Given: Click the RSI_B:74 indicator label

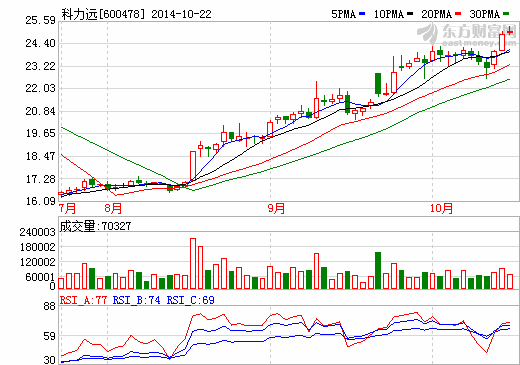Looking at the screenshot, I should pyautogui.click(x=137, y=300).
